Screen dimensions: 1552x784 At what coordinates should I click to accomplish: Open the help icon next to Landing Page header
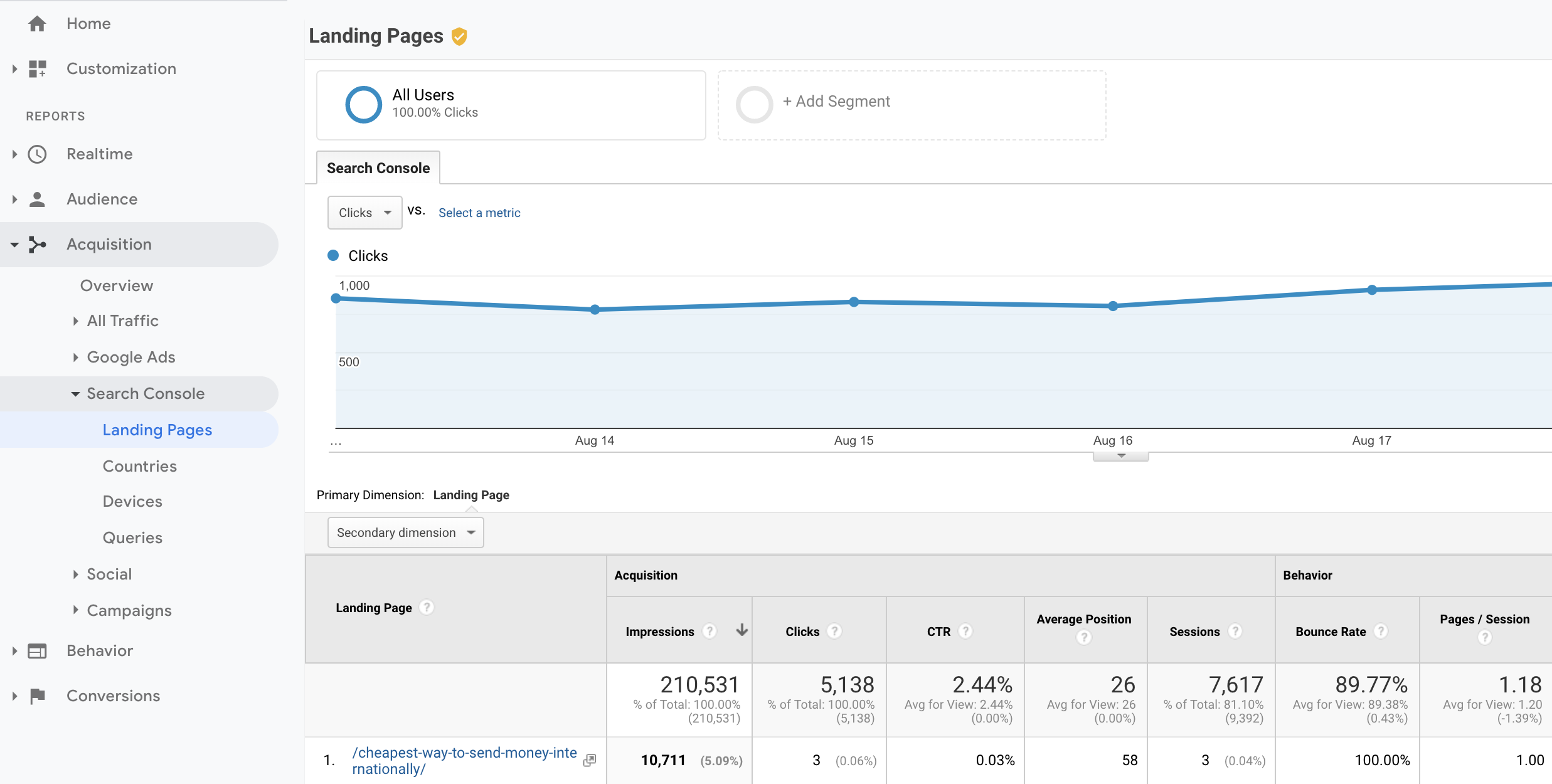click(427, 607)
